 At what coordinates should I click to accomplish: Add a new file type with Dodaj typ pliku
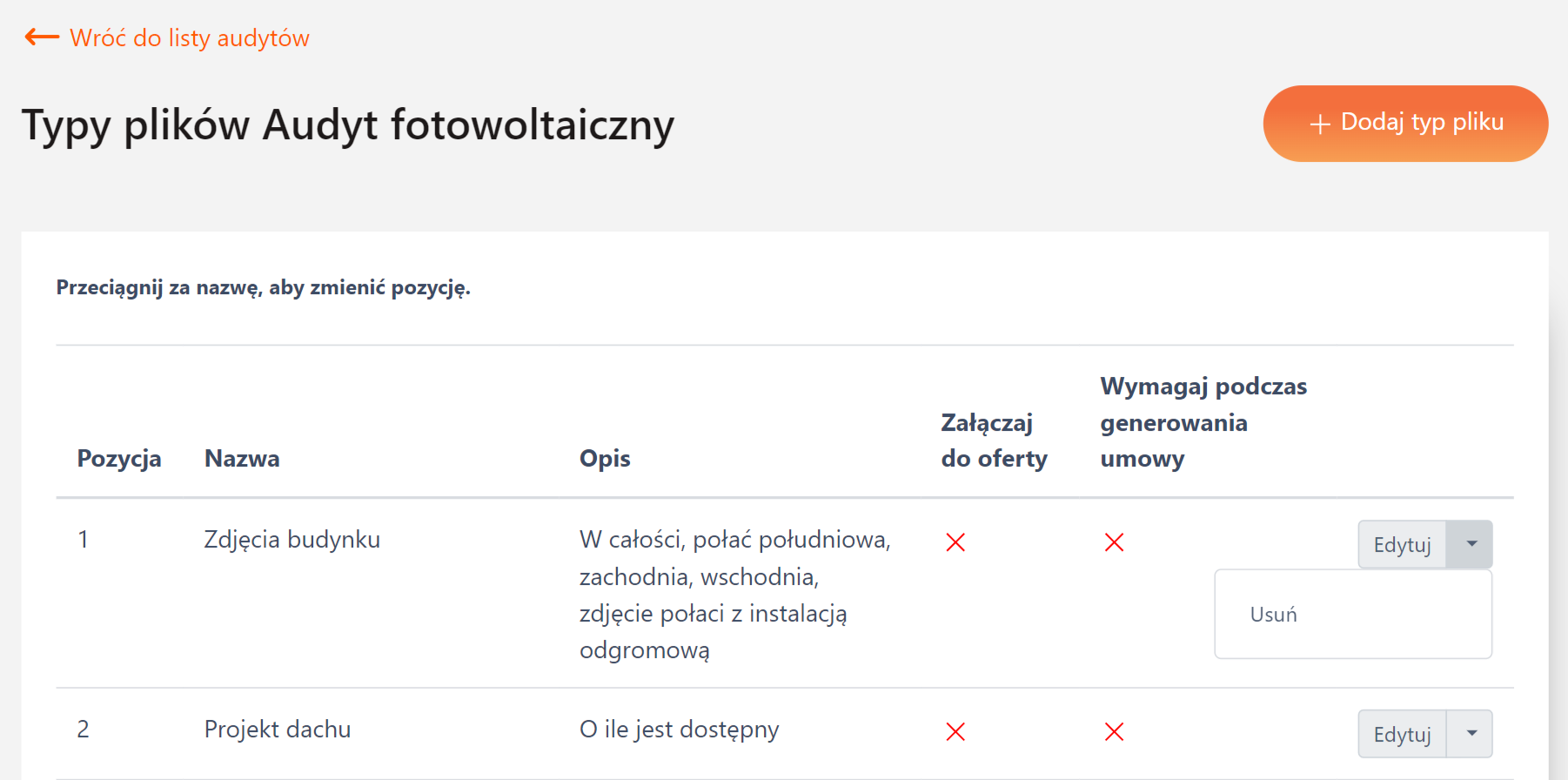tap(1405, 123)
